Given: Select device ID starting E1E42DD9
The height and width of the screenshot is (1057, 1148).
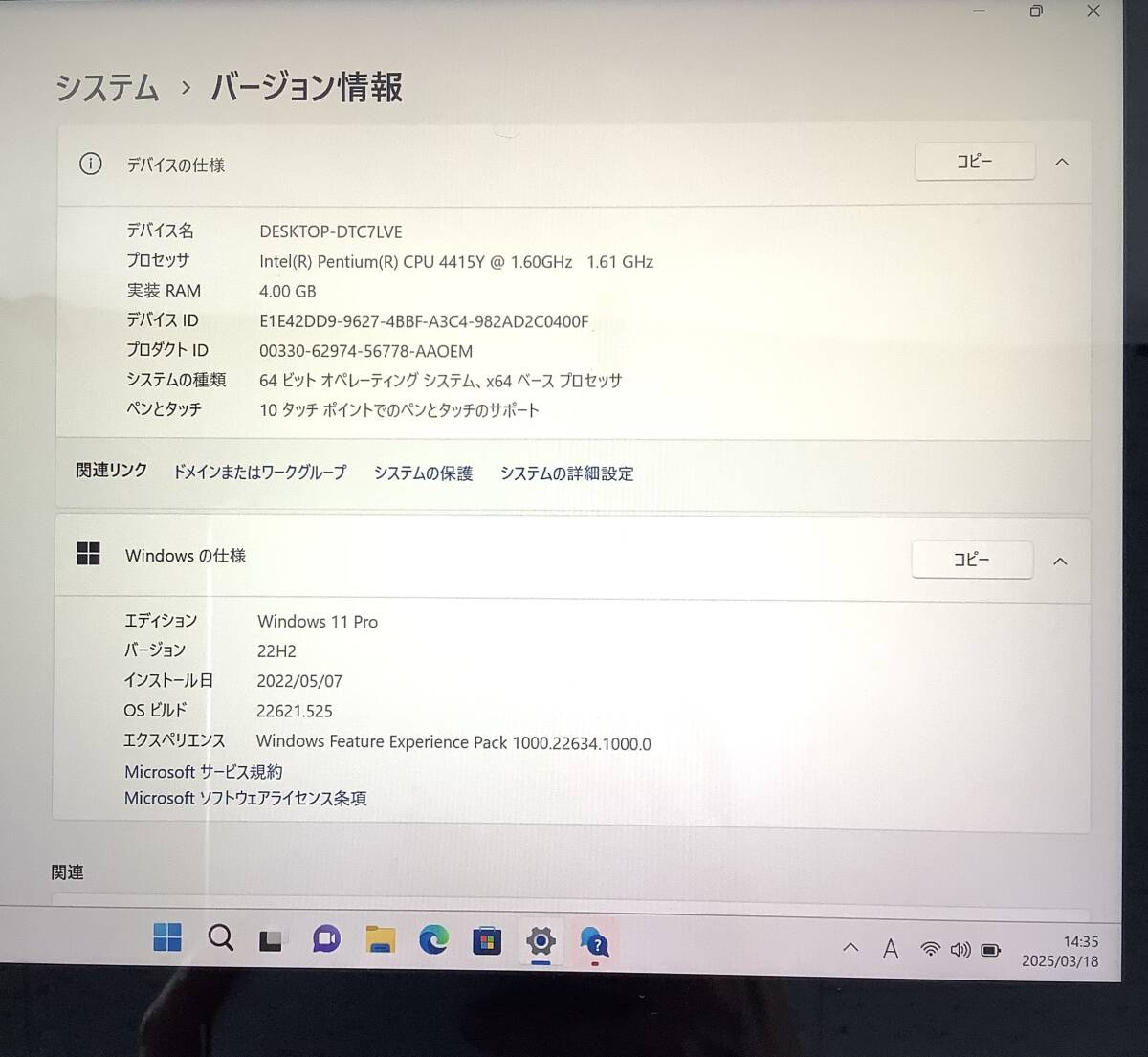Looking at the screenshot, I should [x=424, y=321].
